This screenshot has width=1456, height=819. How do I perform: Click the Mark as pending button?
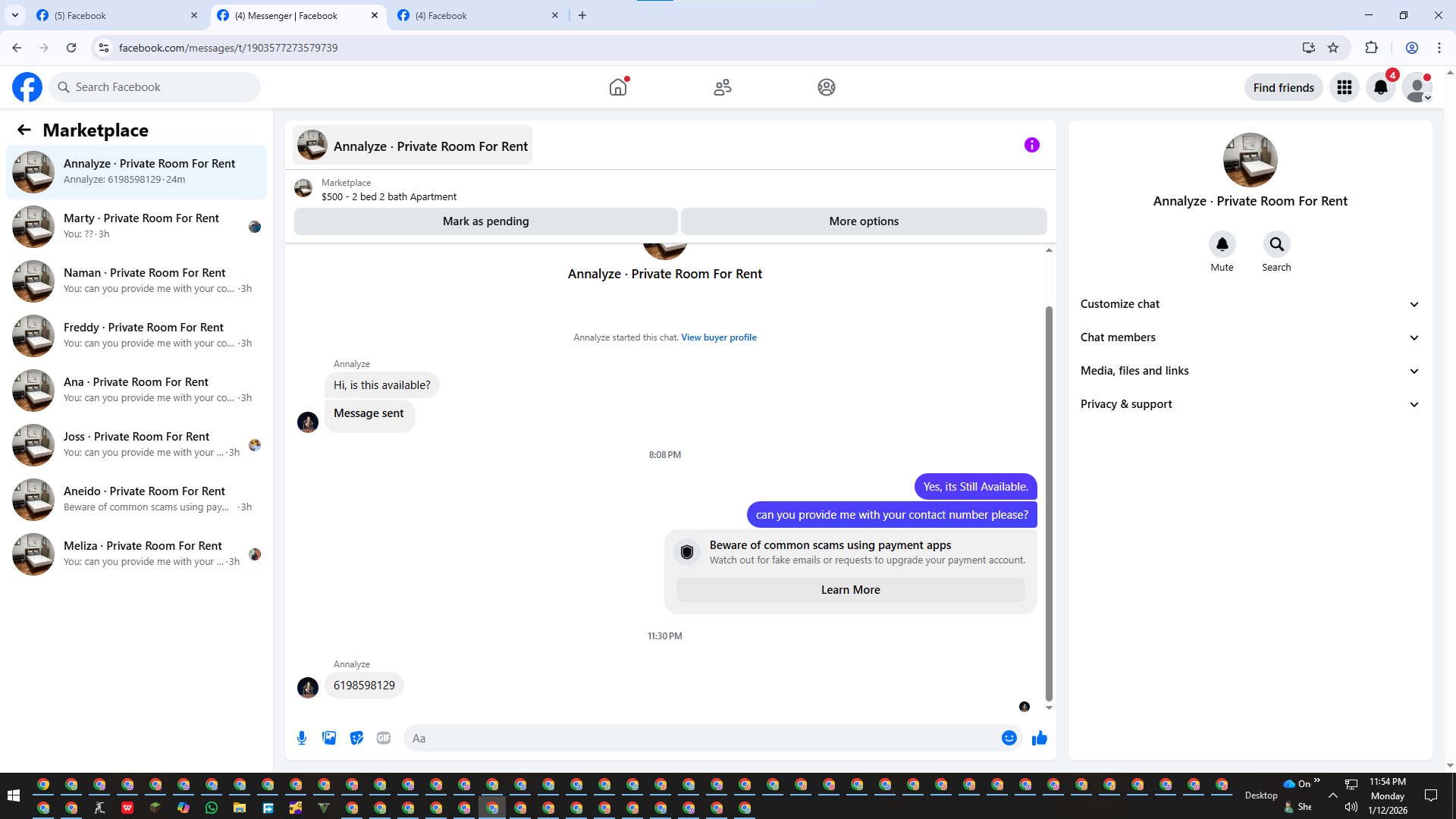(x=485, y=221)
